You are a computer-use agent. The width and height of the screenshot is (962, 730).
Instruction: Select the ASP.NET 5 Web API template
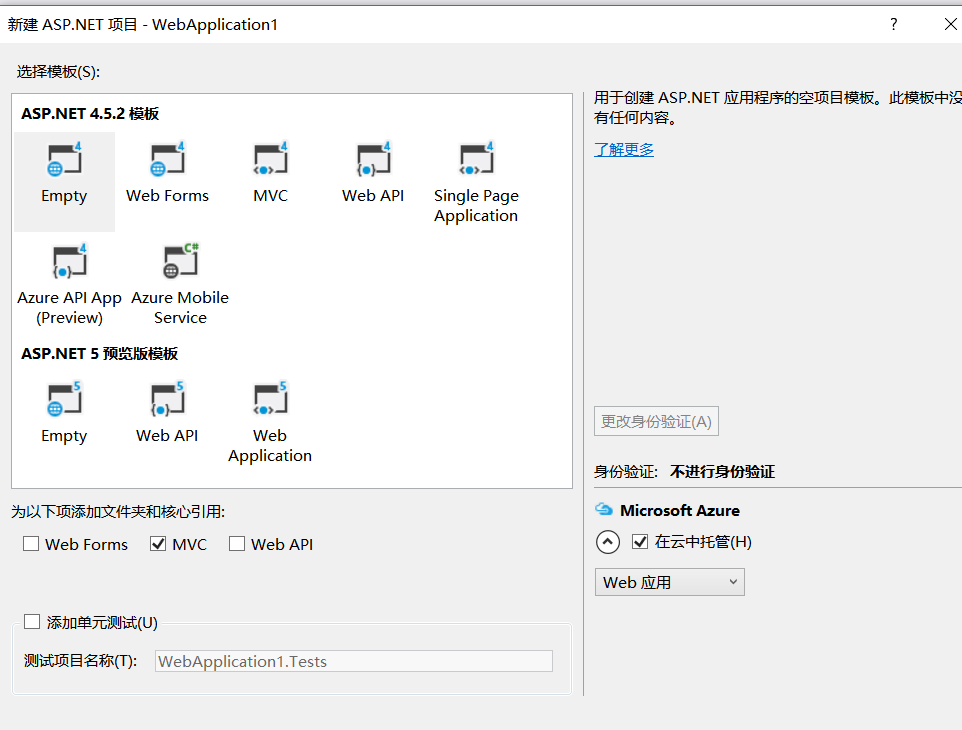tap(167, 401)
